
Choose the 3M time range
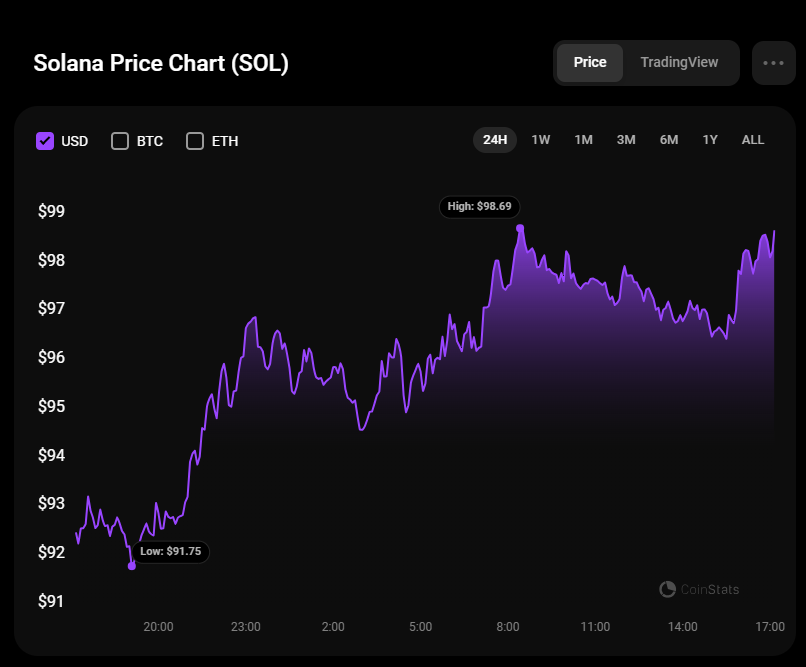pyautogui.click(x=626, y=140)
